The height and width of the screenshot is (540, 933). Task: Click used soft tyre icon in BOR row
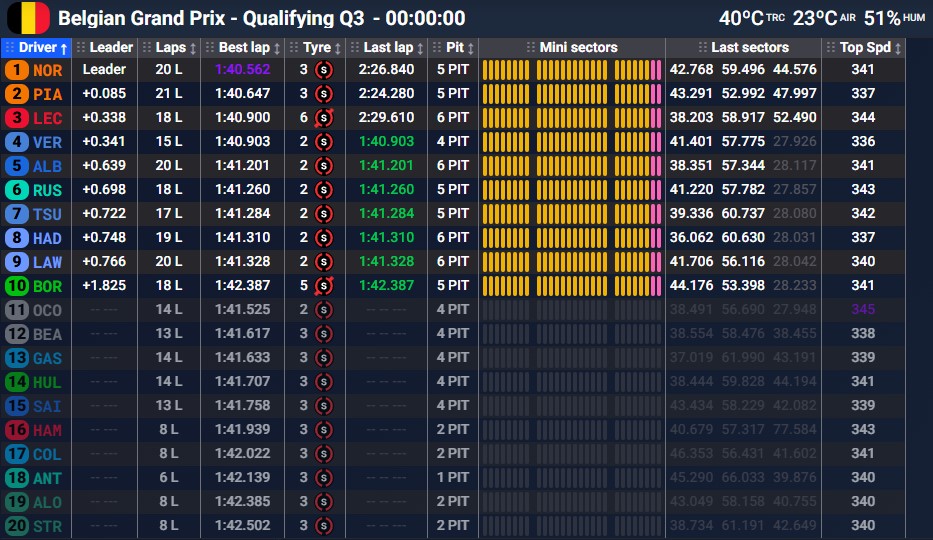(x=324, y=285)
